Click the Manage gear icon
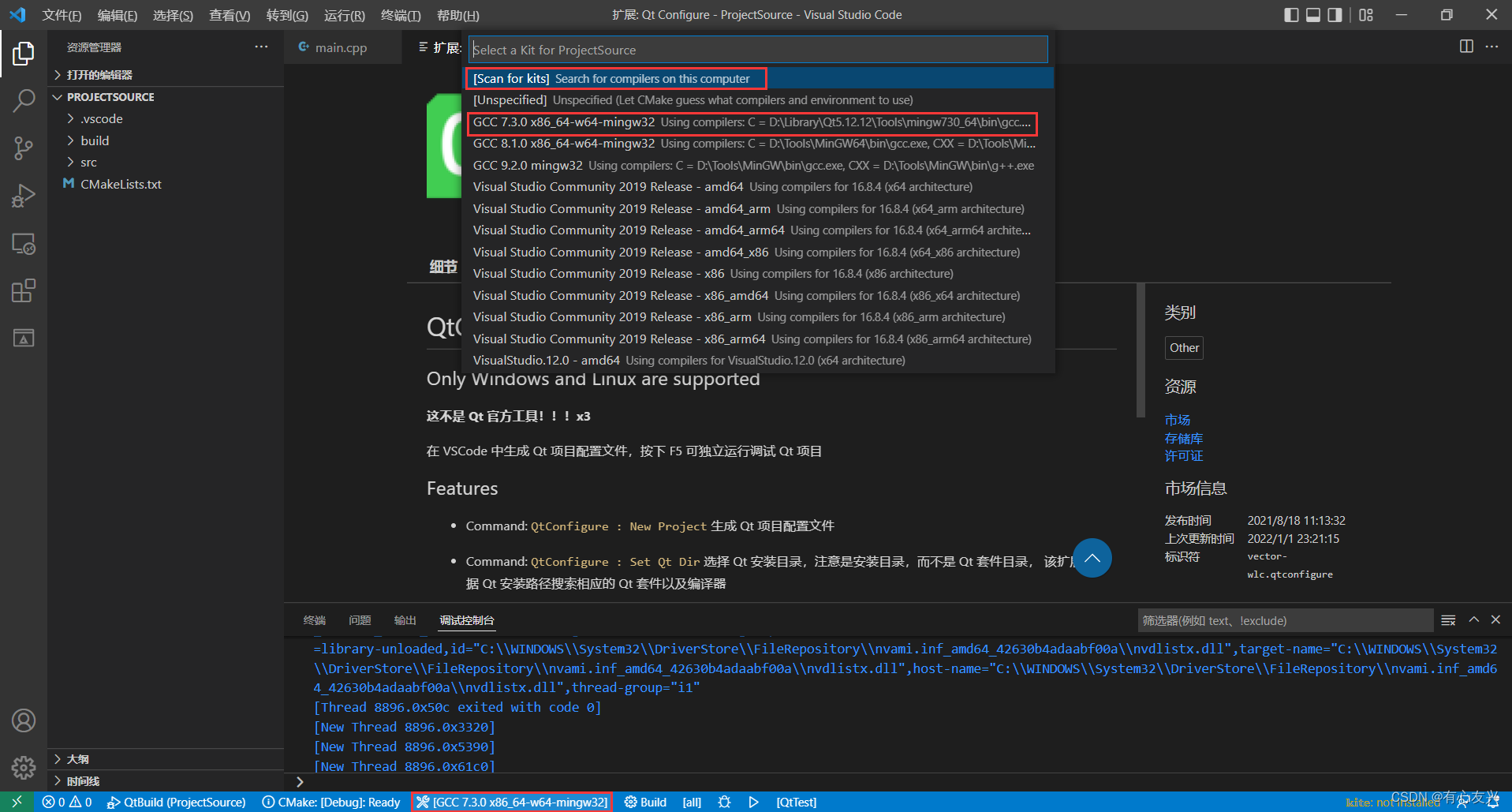The height and width of the screenshot is (812, 1512). [x=24, y=767]
